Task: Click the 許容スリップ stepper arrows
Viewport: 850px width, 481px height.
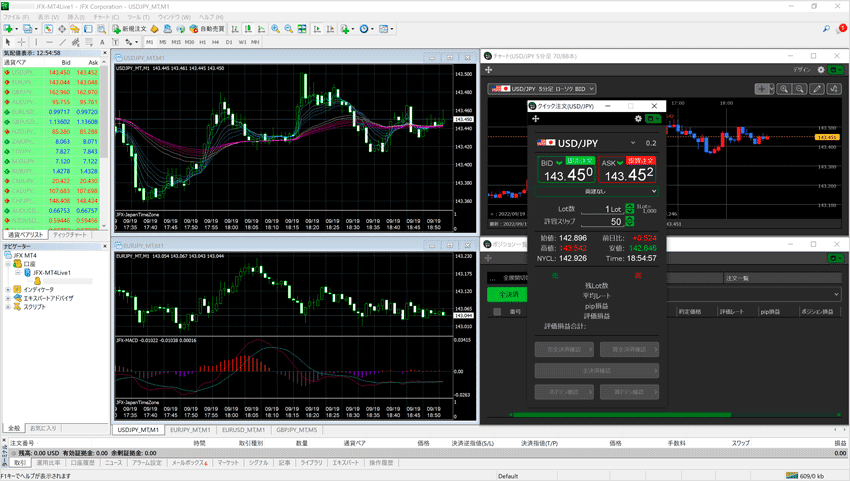Action: pos(629,221)
